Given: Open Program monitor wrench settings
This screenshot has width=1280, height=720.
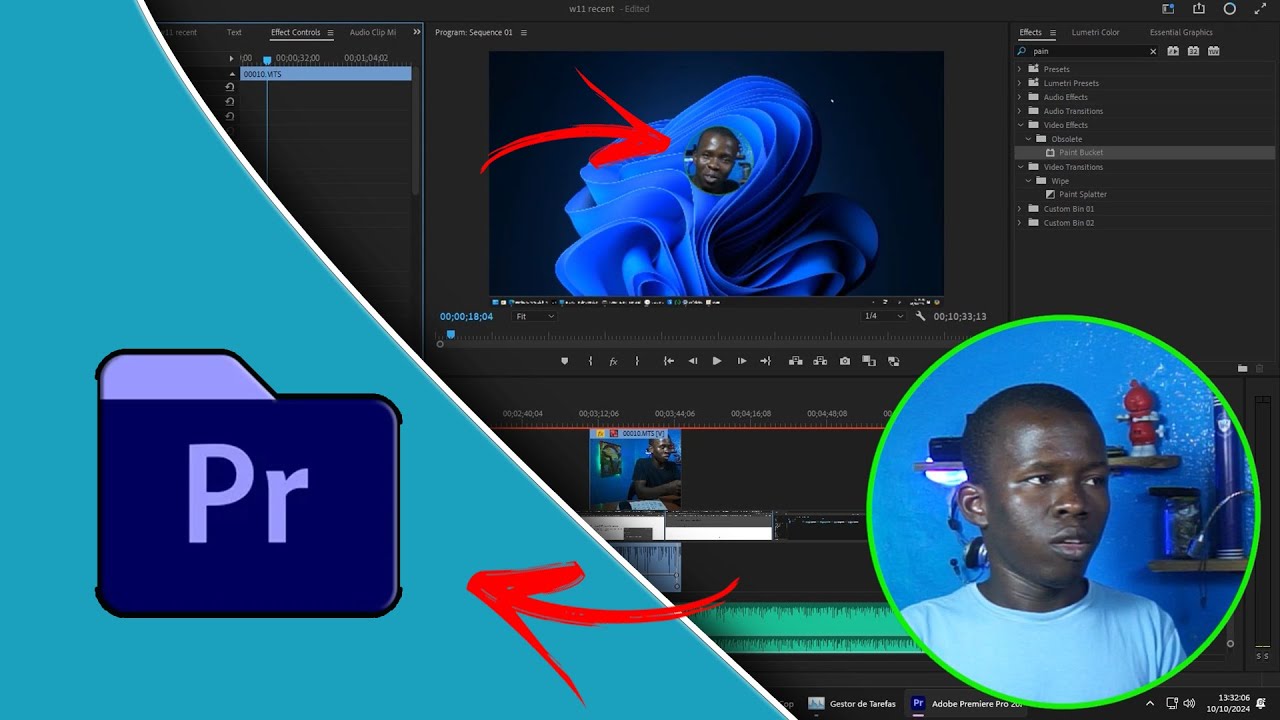Looking at the screenshot, I should click(920, 316).
